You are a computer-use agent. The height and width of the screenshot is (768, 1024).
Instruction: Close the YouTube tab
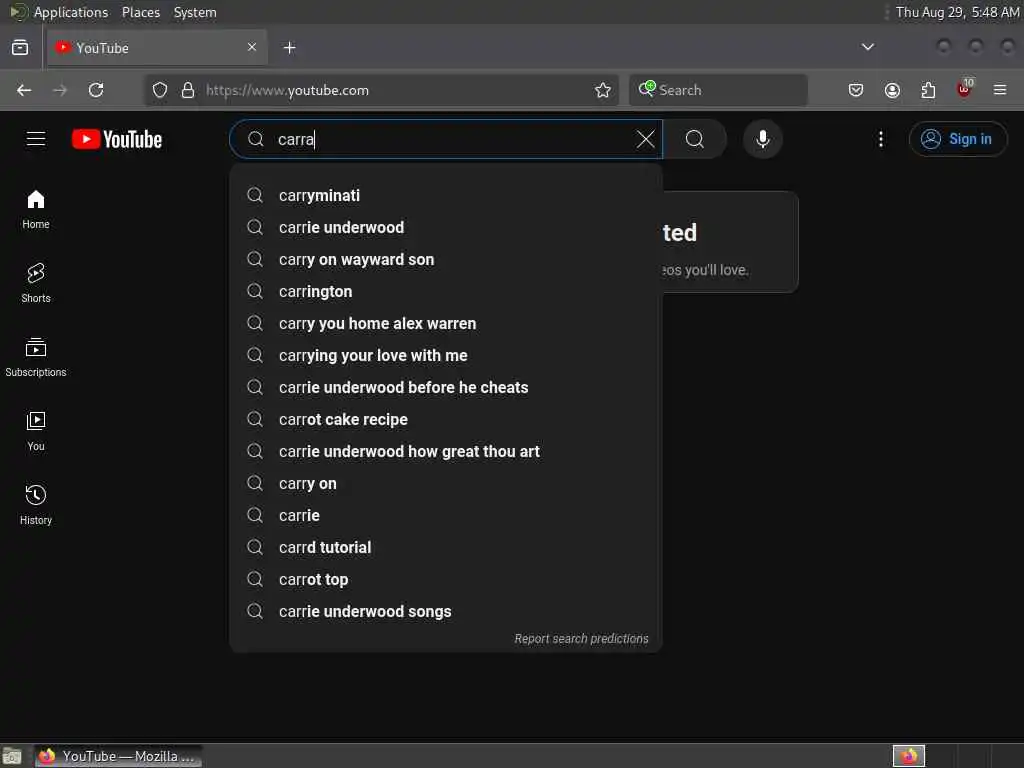click(252, 47)
